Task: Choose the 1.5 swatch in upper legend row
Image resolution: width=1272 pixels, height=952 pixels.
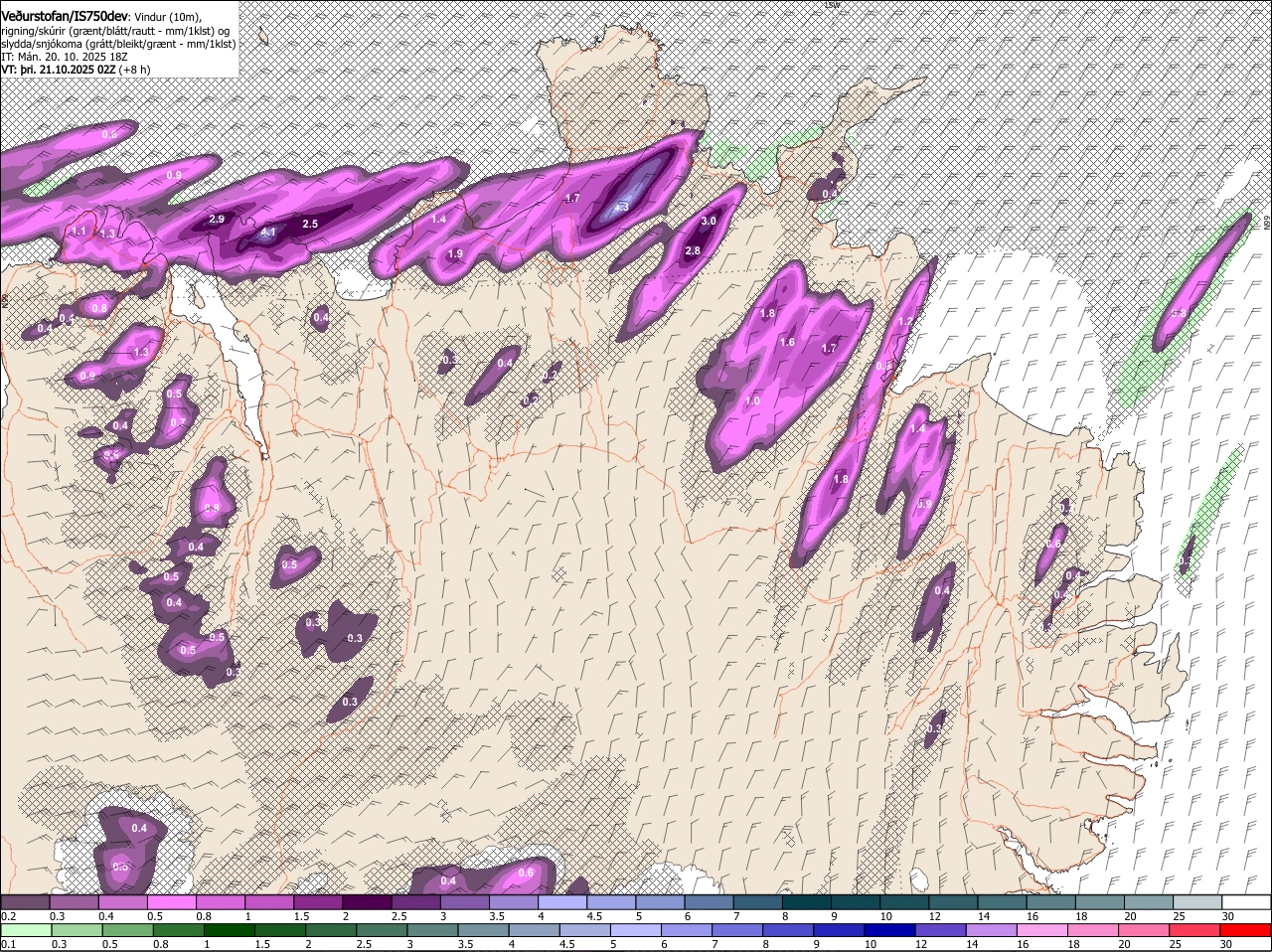Action: [318, 901]
